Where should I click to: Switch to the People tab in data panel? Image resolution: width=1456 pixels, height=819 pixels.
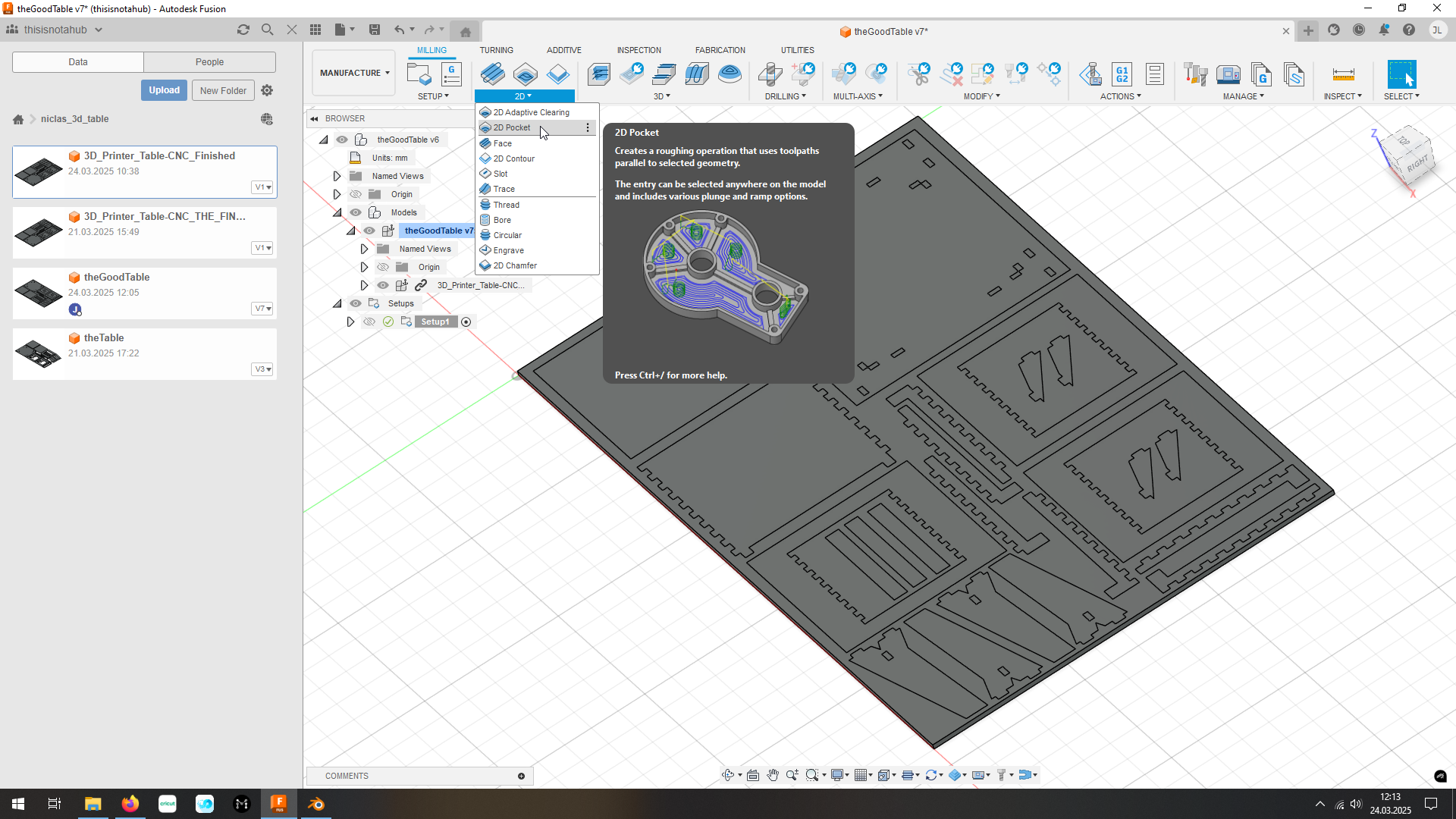209,62
